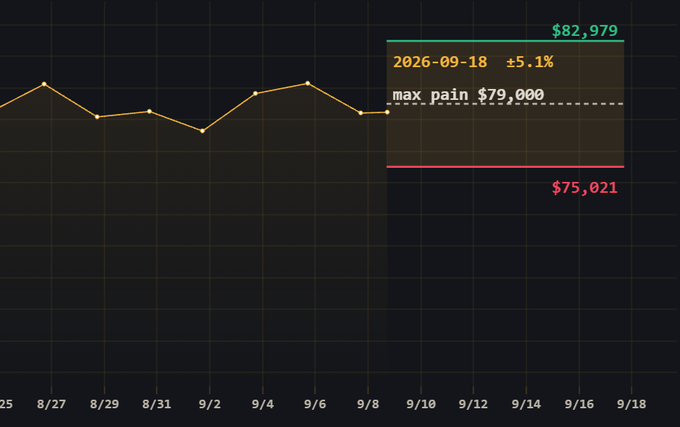The height and width of the screenshot is (427, 680).
Task: Click the green upper range line
Action: coord(505,41)
